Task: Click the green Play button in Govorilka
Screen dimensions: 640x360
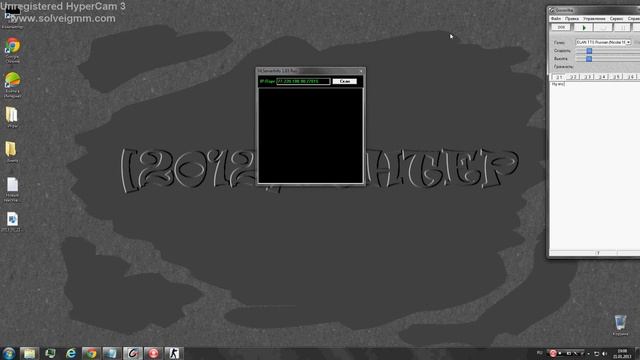Action: pos(584,27)
